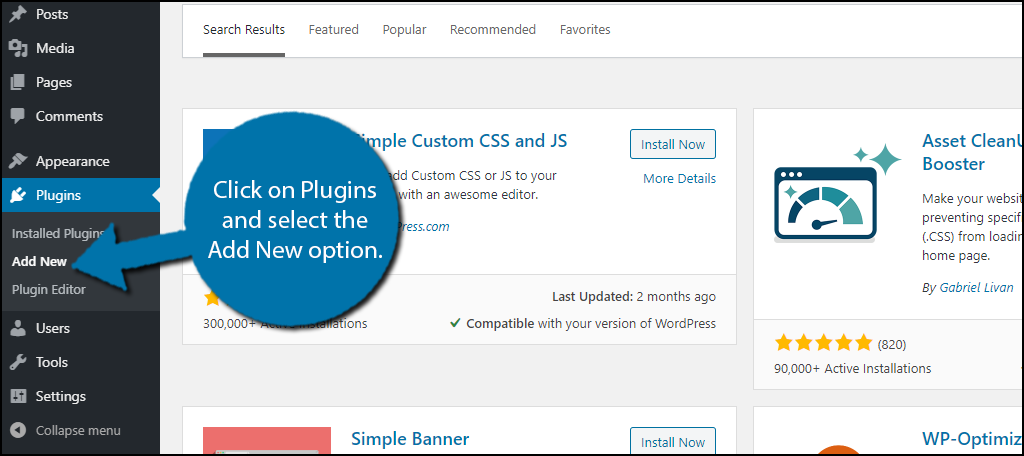Open More Details for Simple Custom CSS
Viewport: 1024px width, 456px height.
tap(679, 178)
